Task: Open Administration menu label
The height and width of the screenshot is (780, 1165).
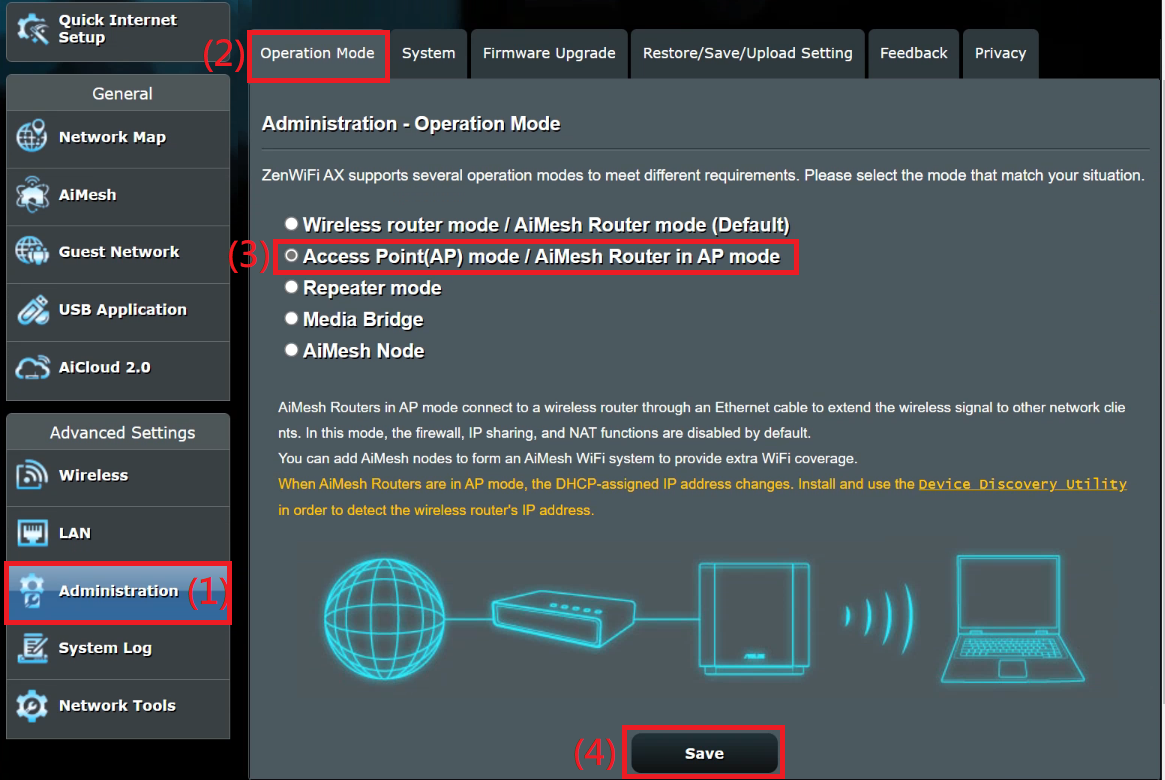Action: [119, 591]
